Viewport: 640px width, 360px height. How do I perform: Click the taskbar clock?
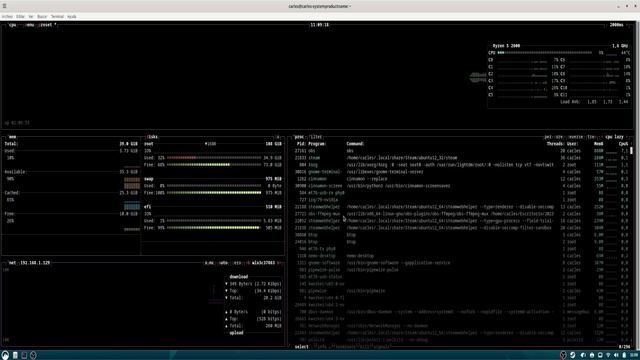633,356
